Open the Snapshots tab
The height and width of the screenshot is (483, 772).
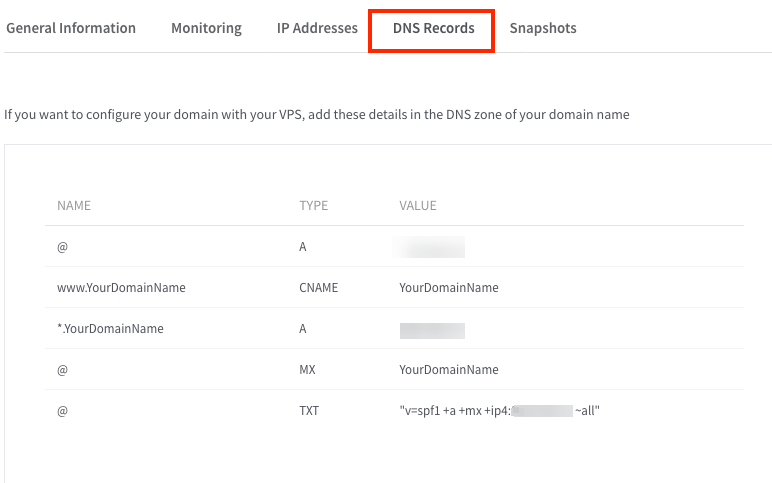(x=543, y=28)
